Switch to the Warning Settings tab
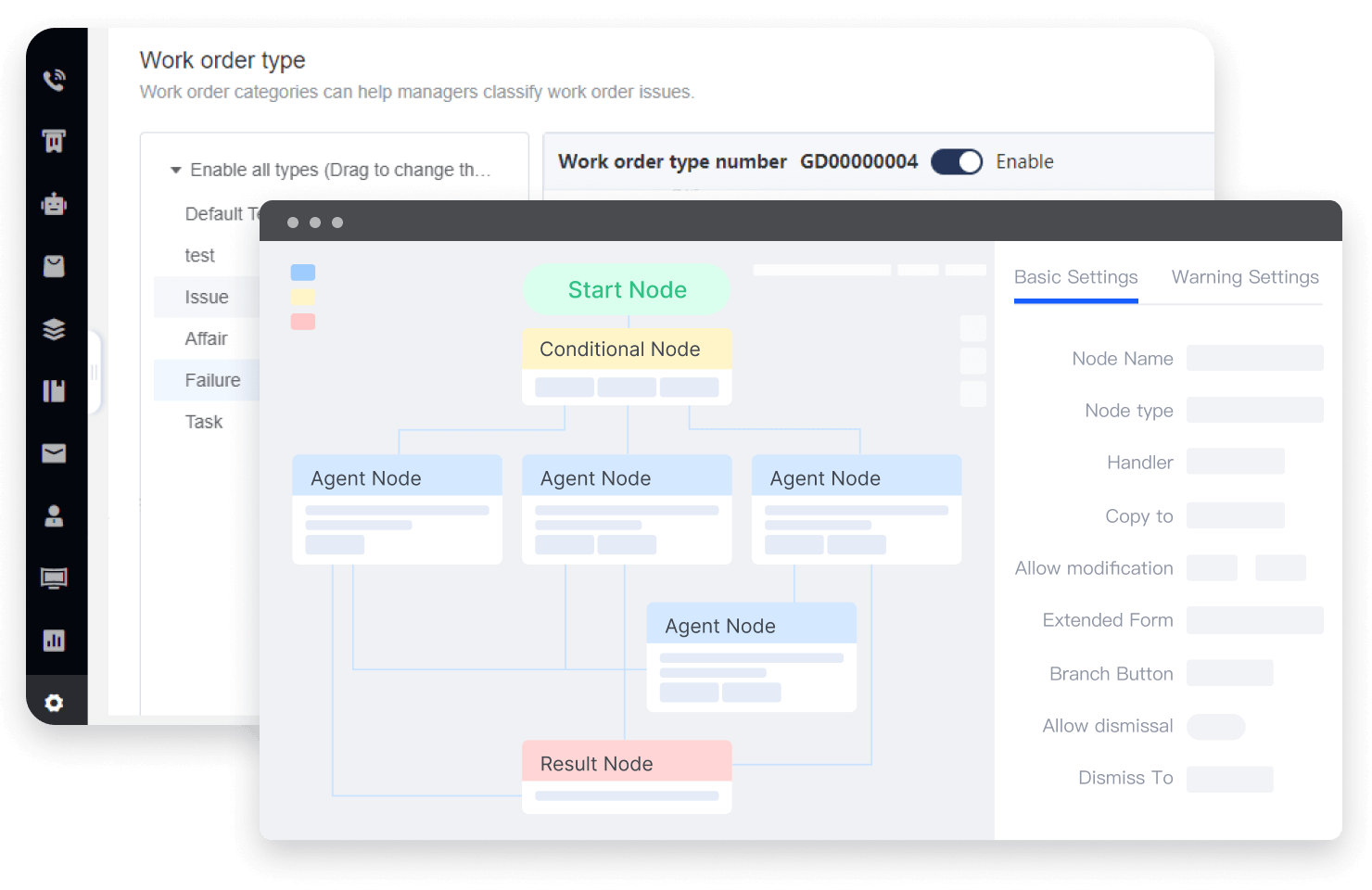Image resolution: width=1372 pixels, height=890 pixels. [x=1245, y=276]
